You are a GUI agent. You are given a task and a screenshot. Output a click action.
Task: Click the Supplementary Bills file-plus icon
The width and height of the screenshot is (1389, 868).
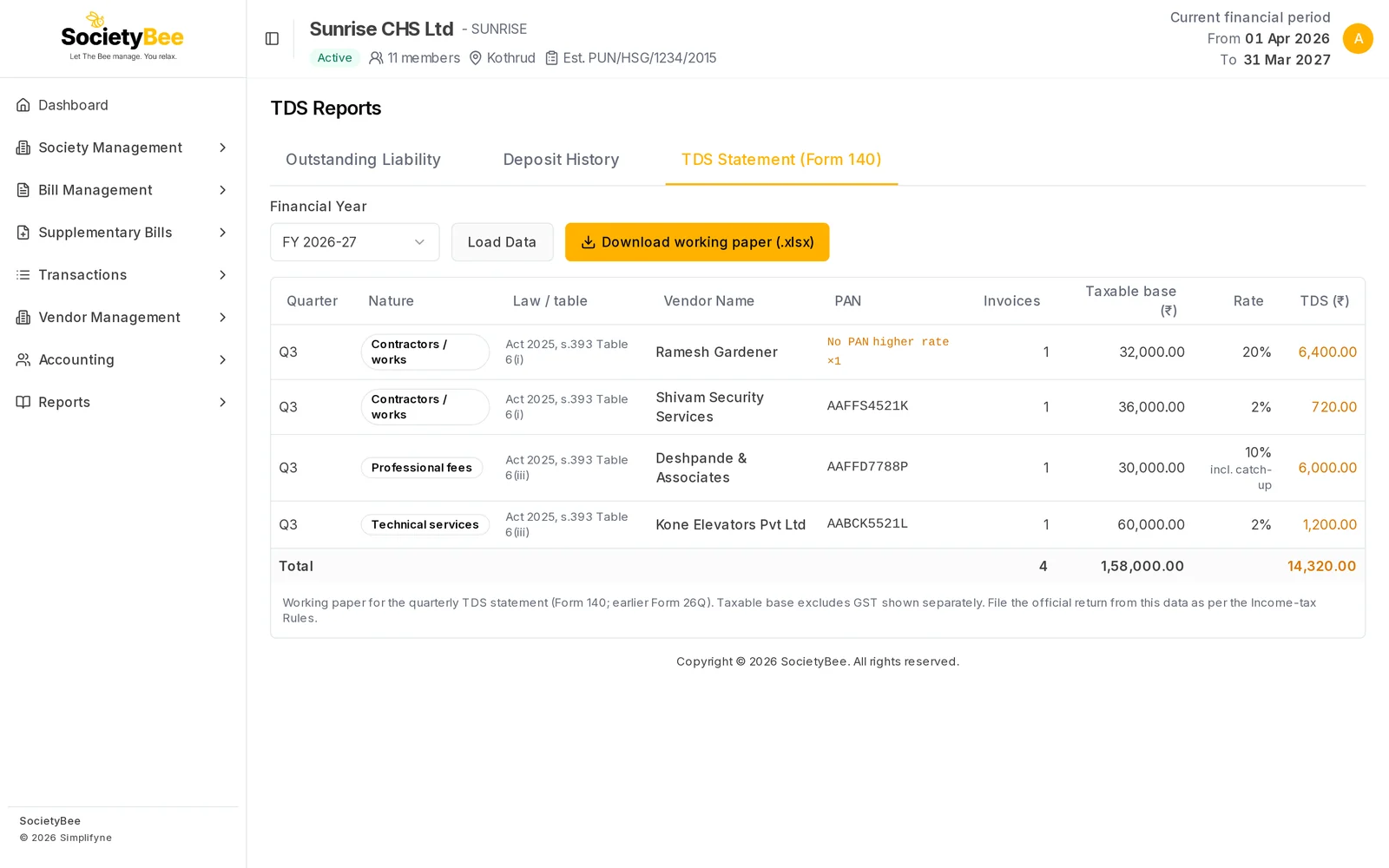pyautogui.click(x=23, y=233)
